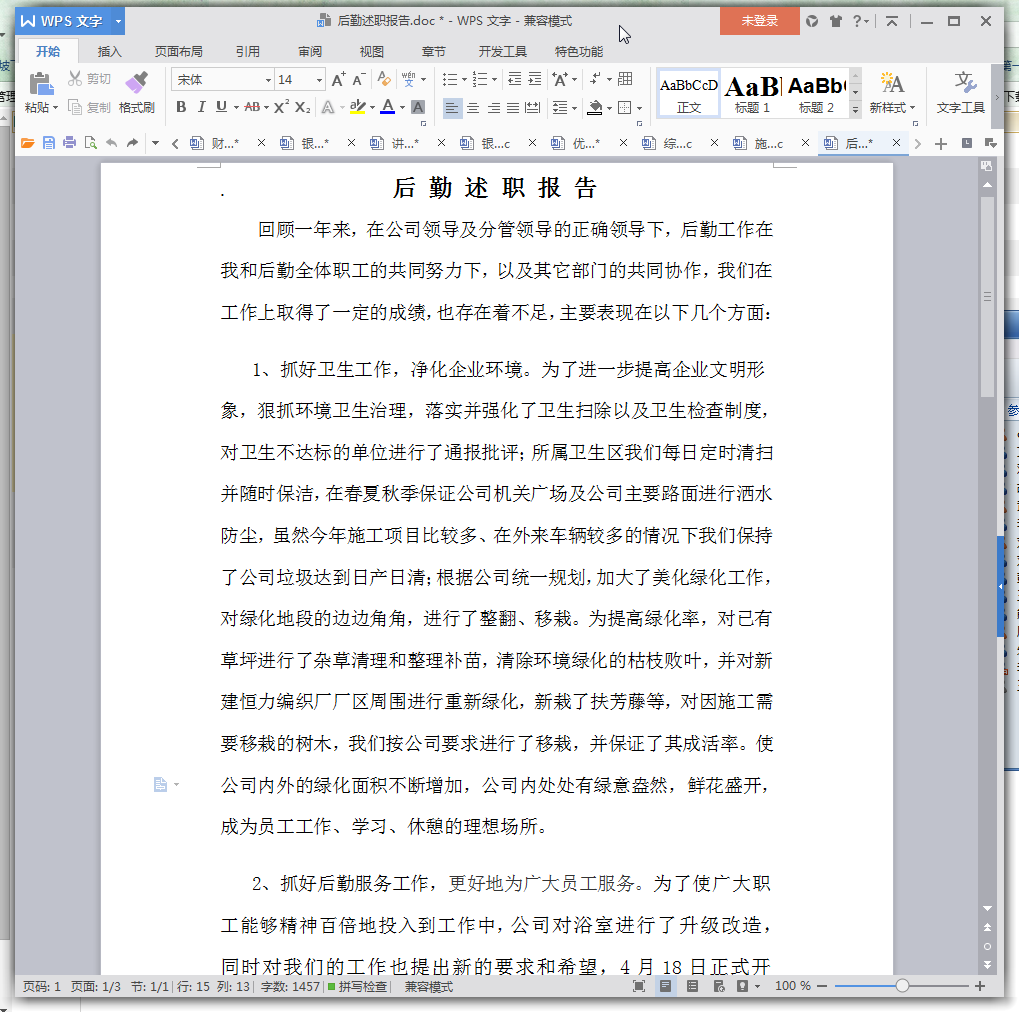Toggle align left paragraph button
The height and width of the screenshot is (1012, 1019).
[452, 107]
